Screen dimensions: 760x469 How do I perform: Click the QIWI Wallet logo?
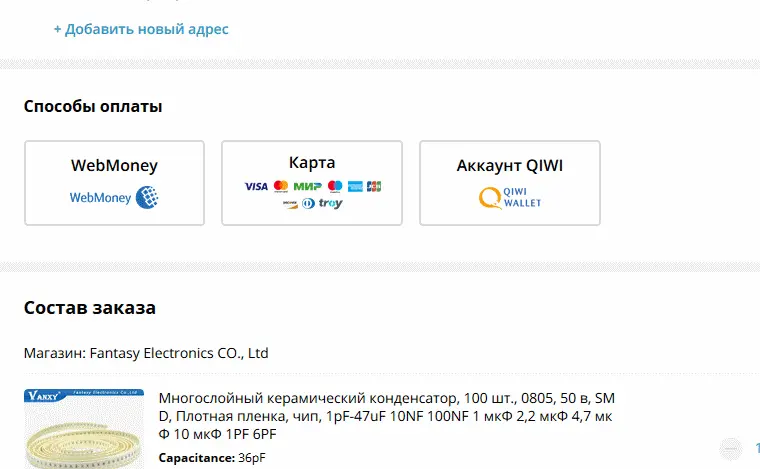click(x=510, y=198)
